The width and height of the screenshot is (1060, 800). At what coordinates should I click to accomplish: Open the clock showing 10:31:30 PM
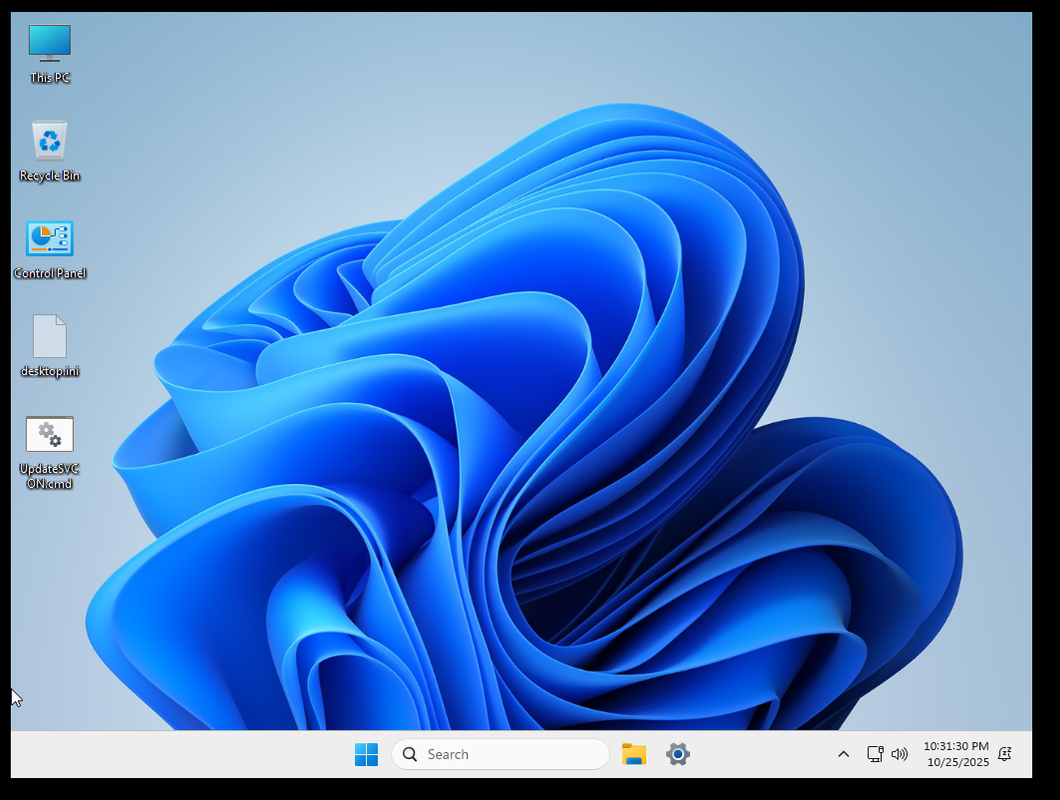pos(956,746)
